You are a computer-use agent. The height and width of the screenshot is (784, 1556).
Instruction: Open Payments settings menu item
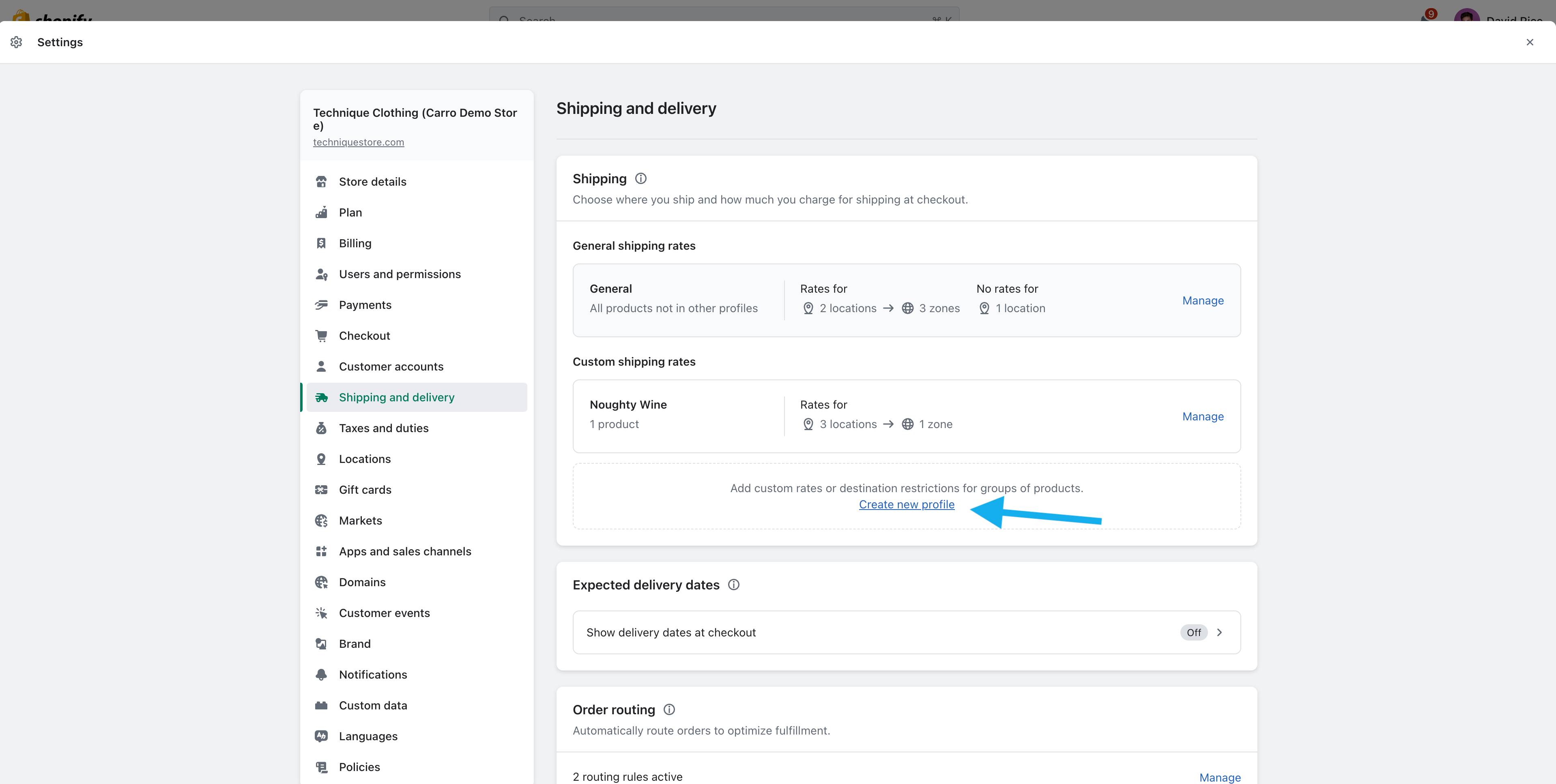pos(365,305)
